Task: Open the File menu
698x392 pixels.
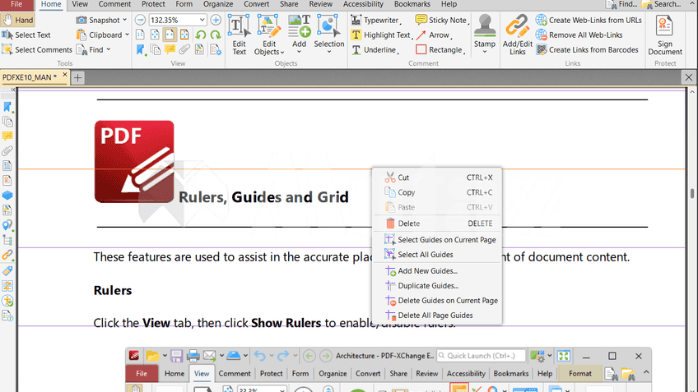Action: point(16,4)
